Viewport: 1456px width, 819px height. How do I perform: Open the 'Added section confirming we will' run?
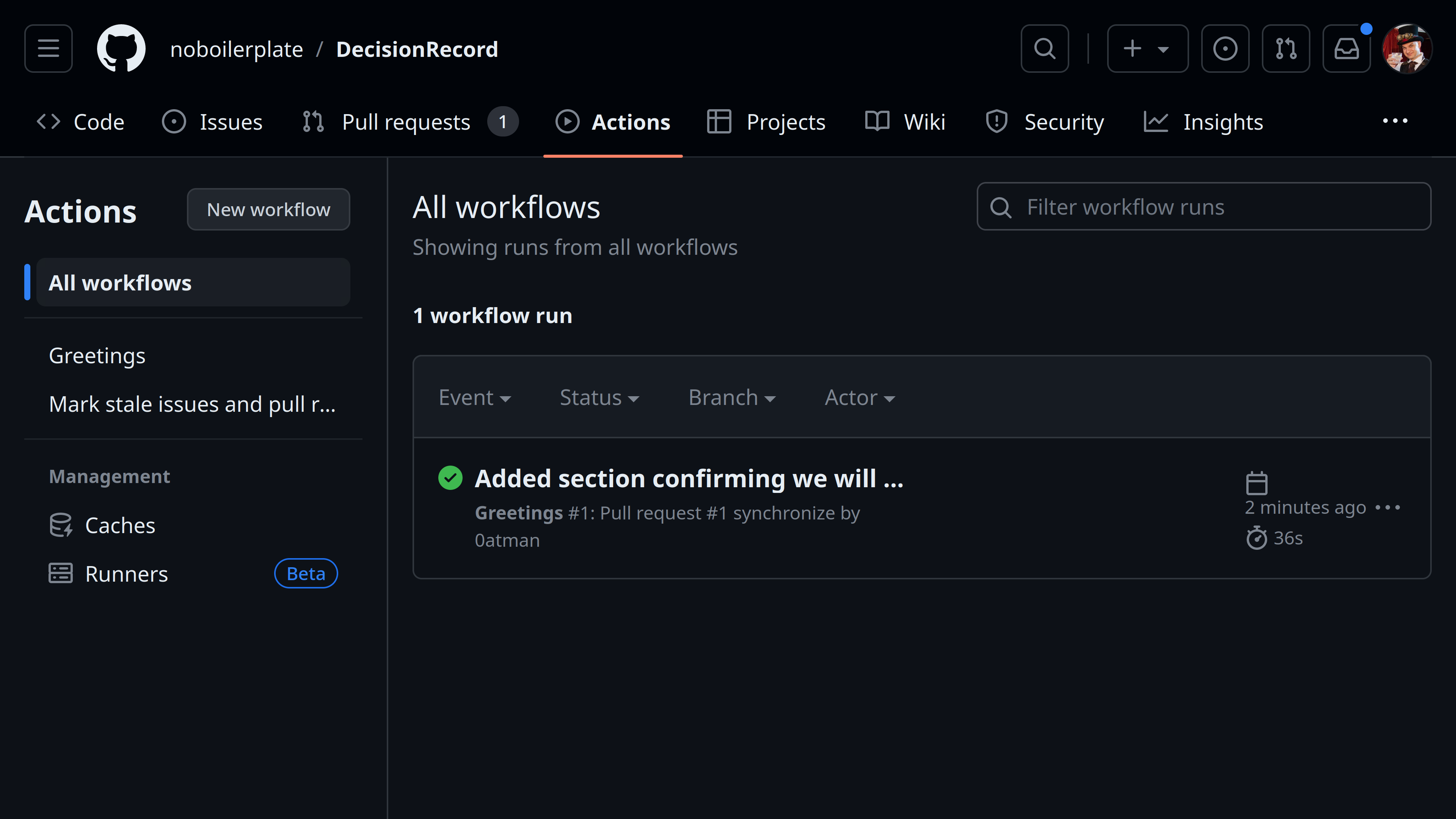689,478
